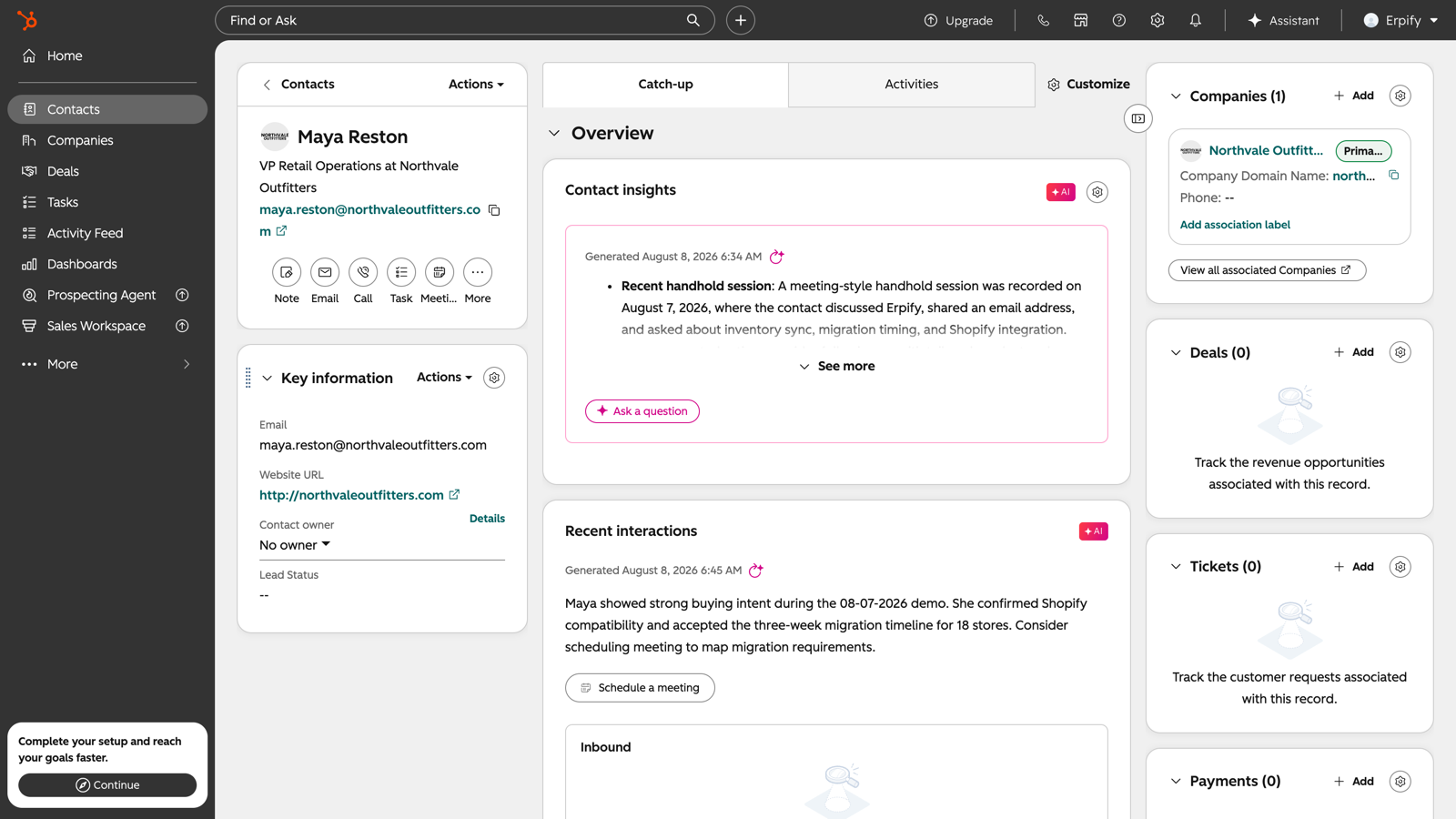Open the No owner dropdown

(x=295, y=545)
